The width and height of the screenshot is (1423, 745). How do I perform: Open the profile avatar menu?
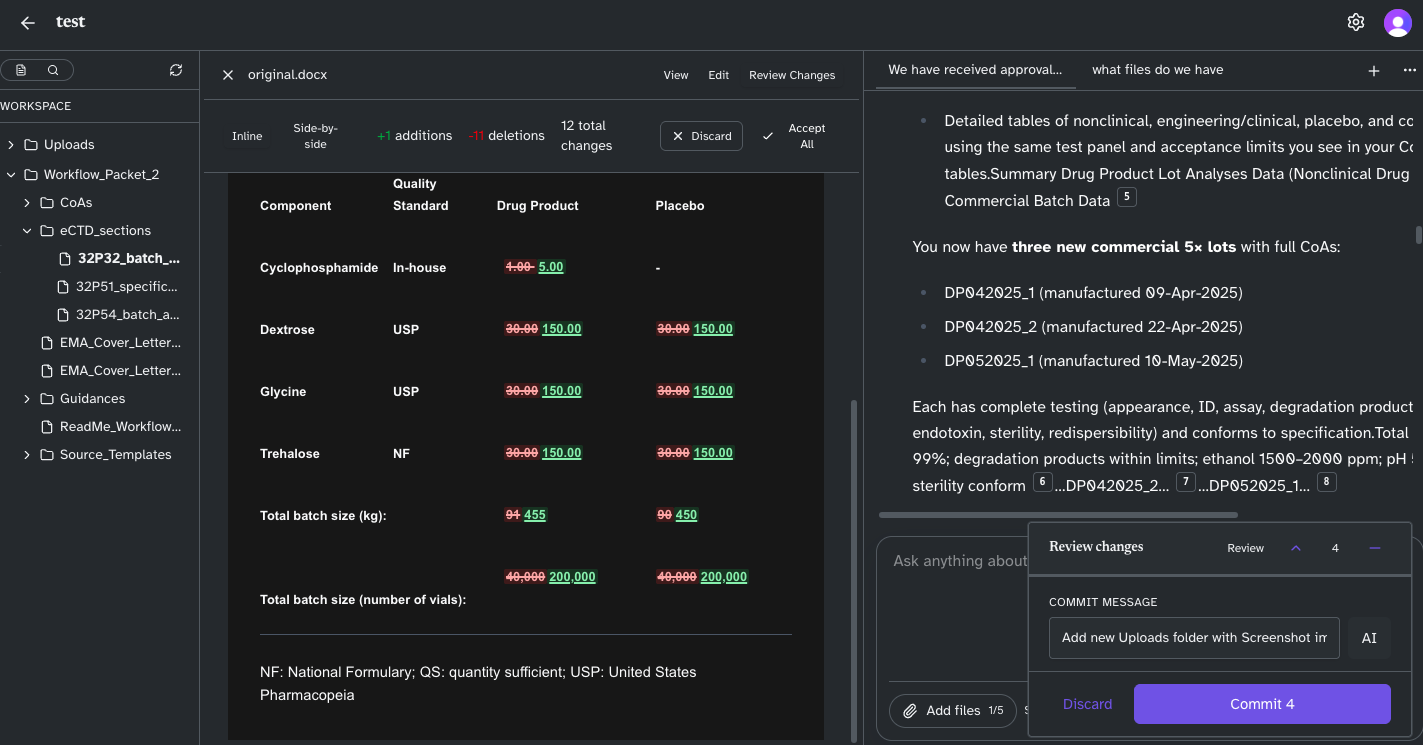[x=1397, y=21]
